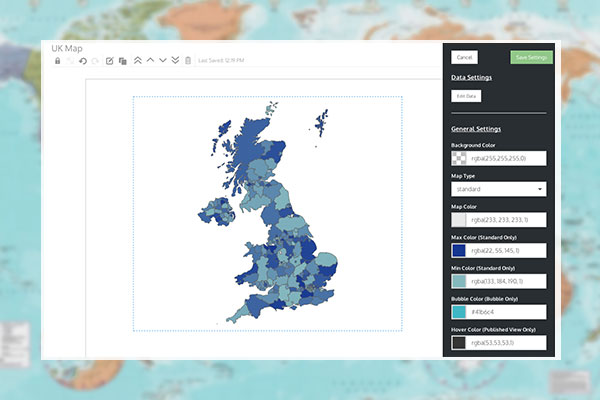Click the Background Color transparent swatch
This screenshot has height=400, width=600.
459,158
